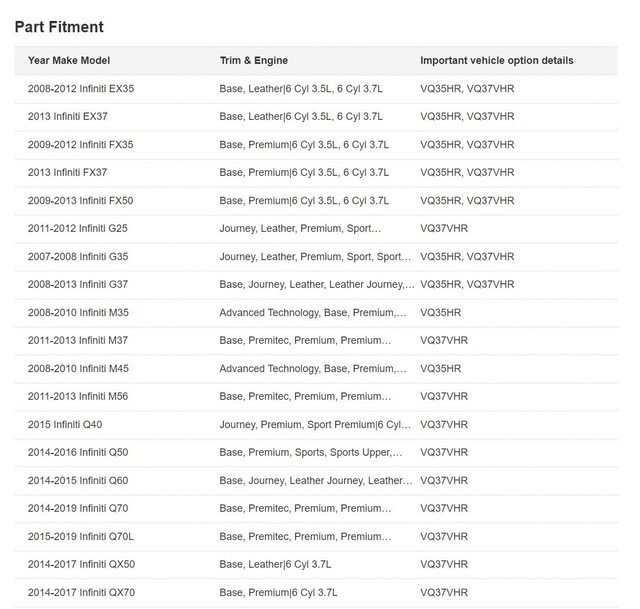Expand truncated trim text for Infiniti G25

click(300, 228)
